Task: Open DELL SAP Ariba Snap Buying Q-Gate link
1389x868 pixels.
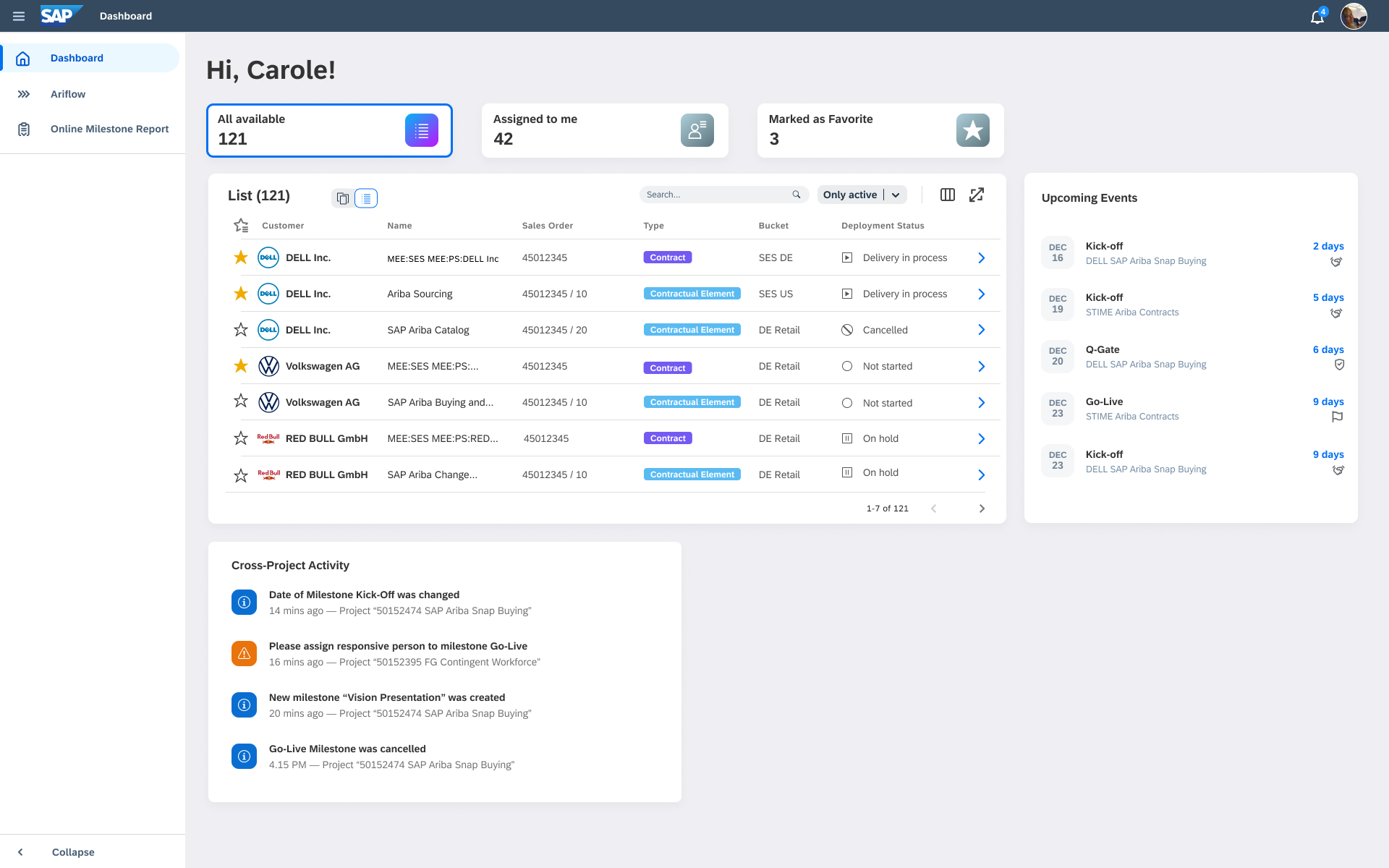Action: (1145, 365)
